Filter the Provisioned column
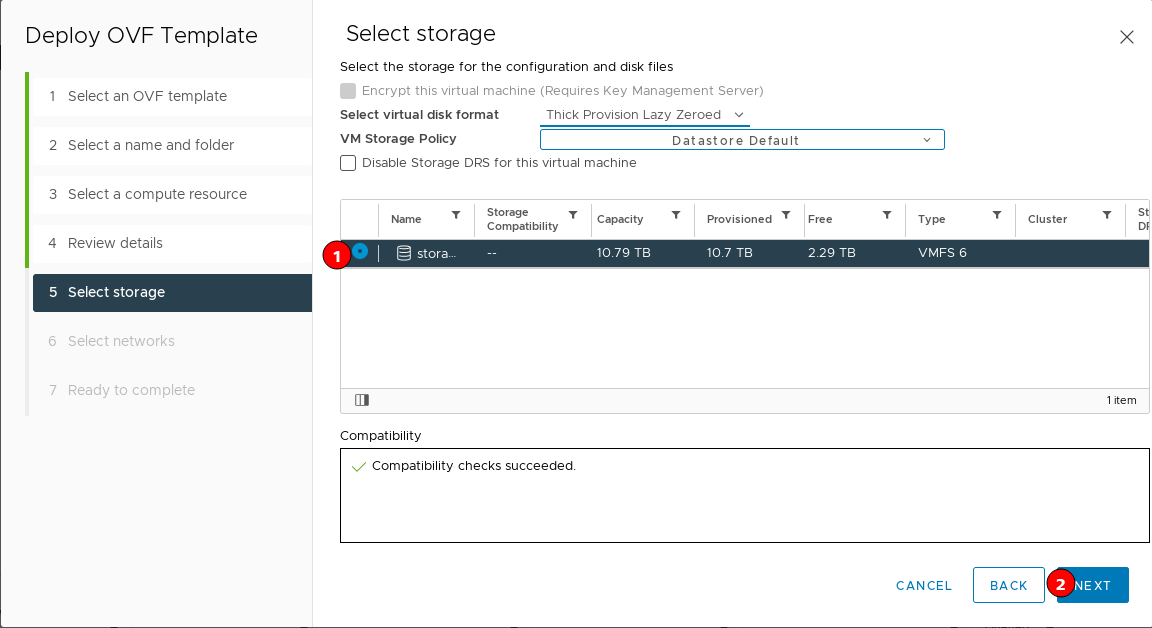Viewport: 1152px width, 628px height. point(786,215)
